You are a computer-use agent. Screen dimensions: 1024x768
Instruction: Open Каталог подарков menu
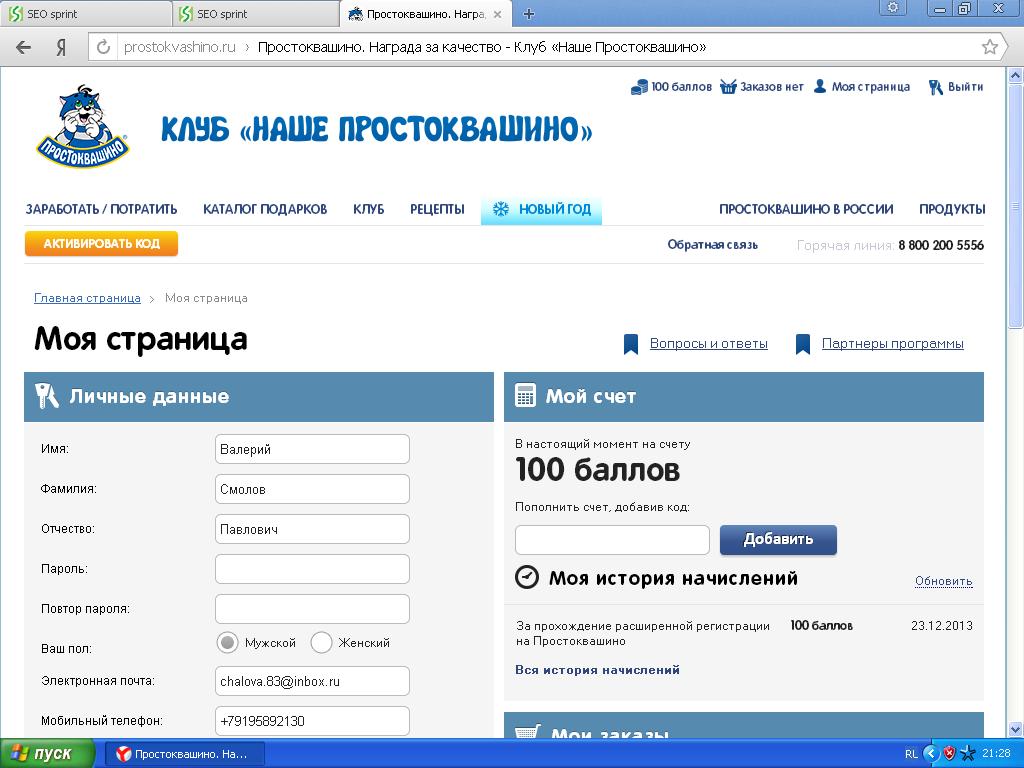[265, 209]
